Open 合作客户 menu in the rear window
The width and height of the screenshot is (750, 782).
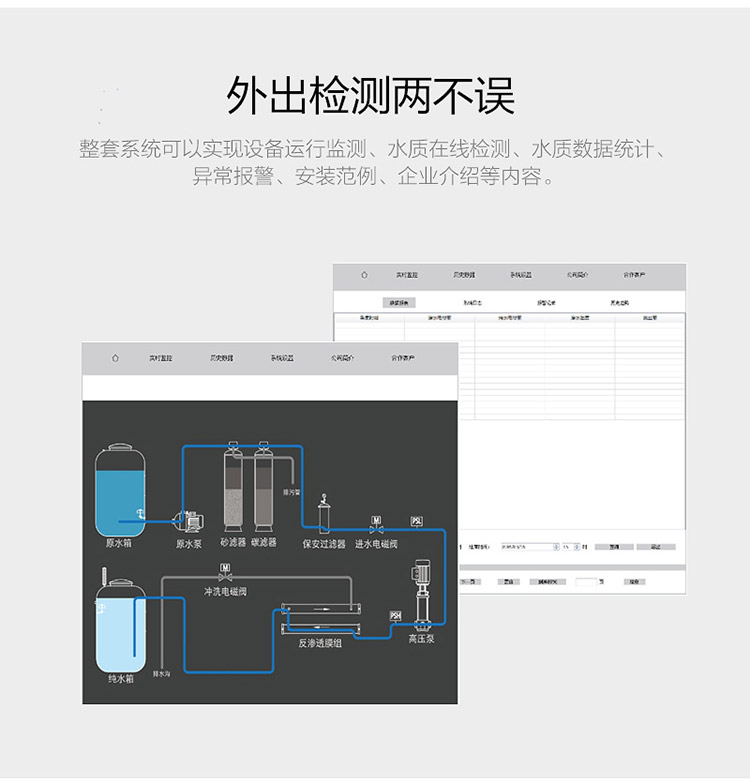pyautogui.click(x=635, y=274)
